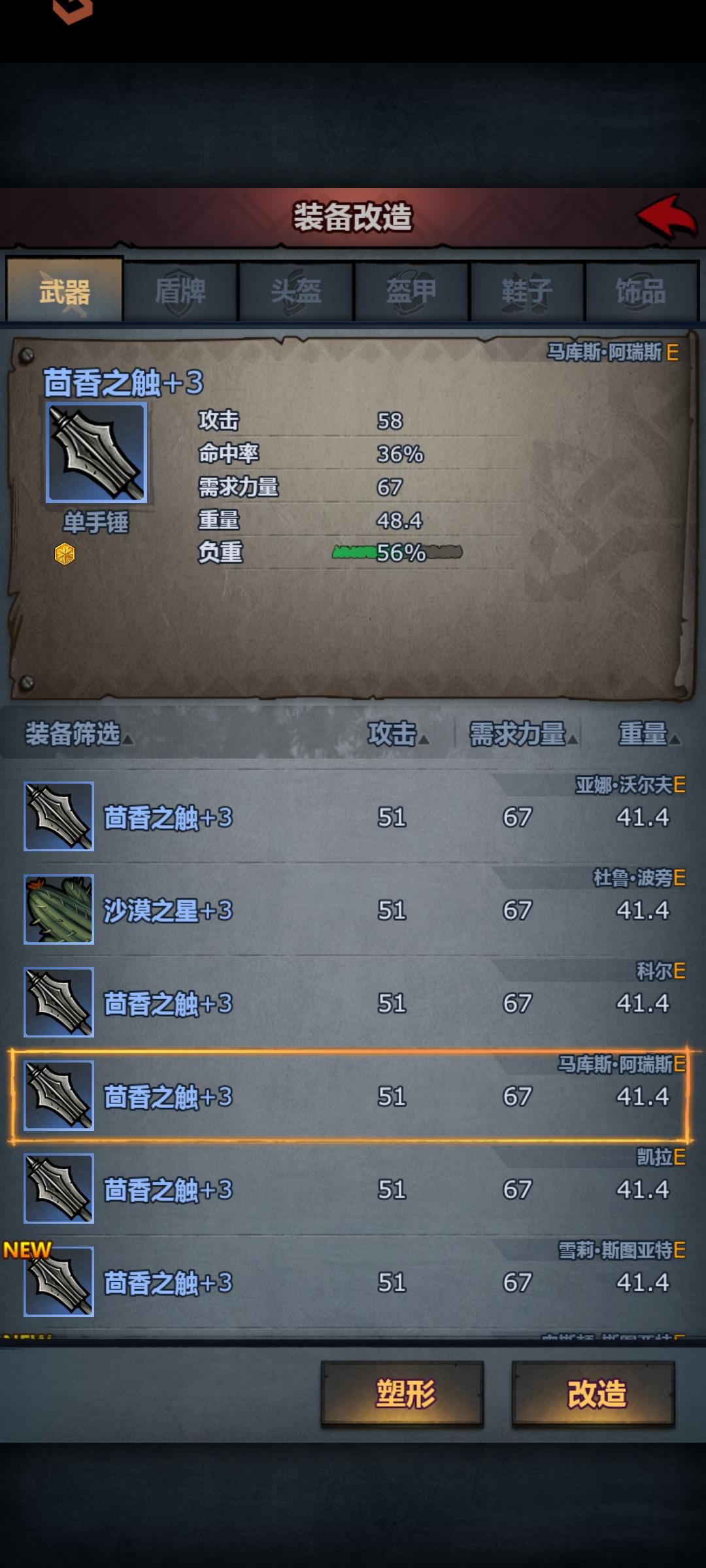
Task: Tap the red back arrow icon
Action: pyautogui.click(x=667, y=217)
